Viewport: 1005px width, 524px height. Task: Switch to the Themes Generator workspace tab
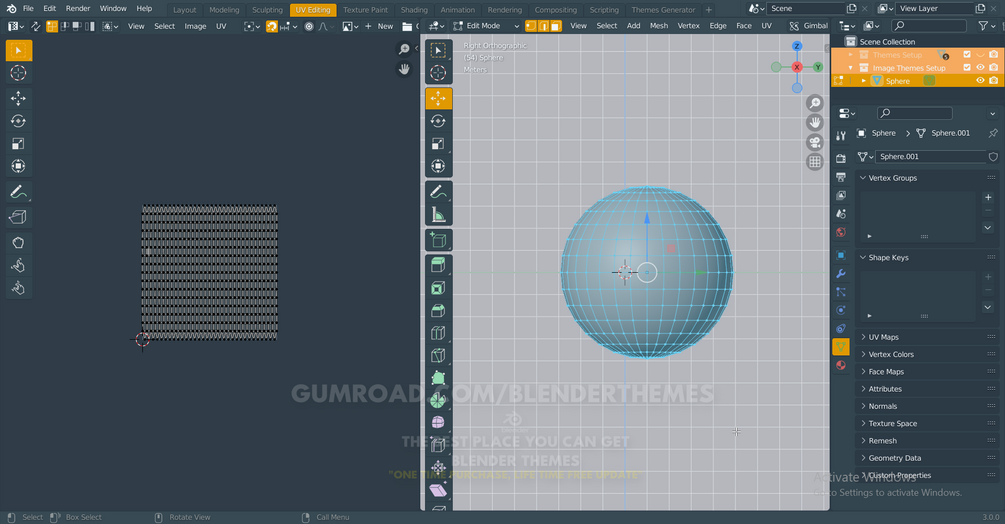click(663, 10)
